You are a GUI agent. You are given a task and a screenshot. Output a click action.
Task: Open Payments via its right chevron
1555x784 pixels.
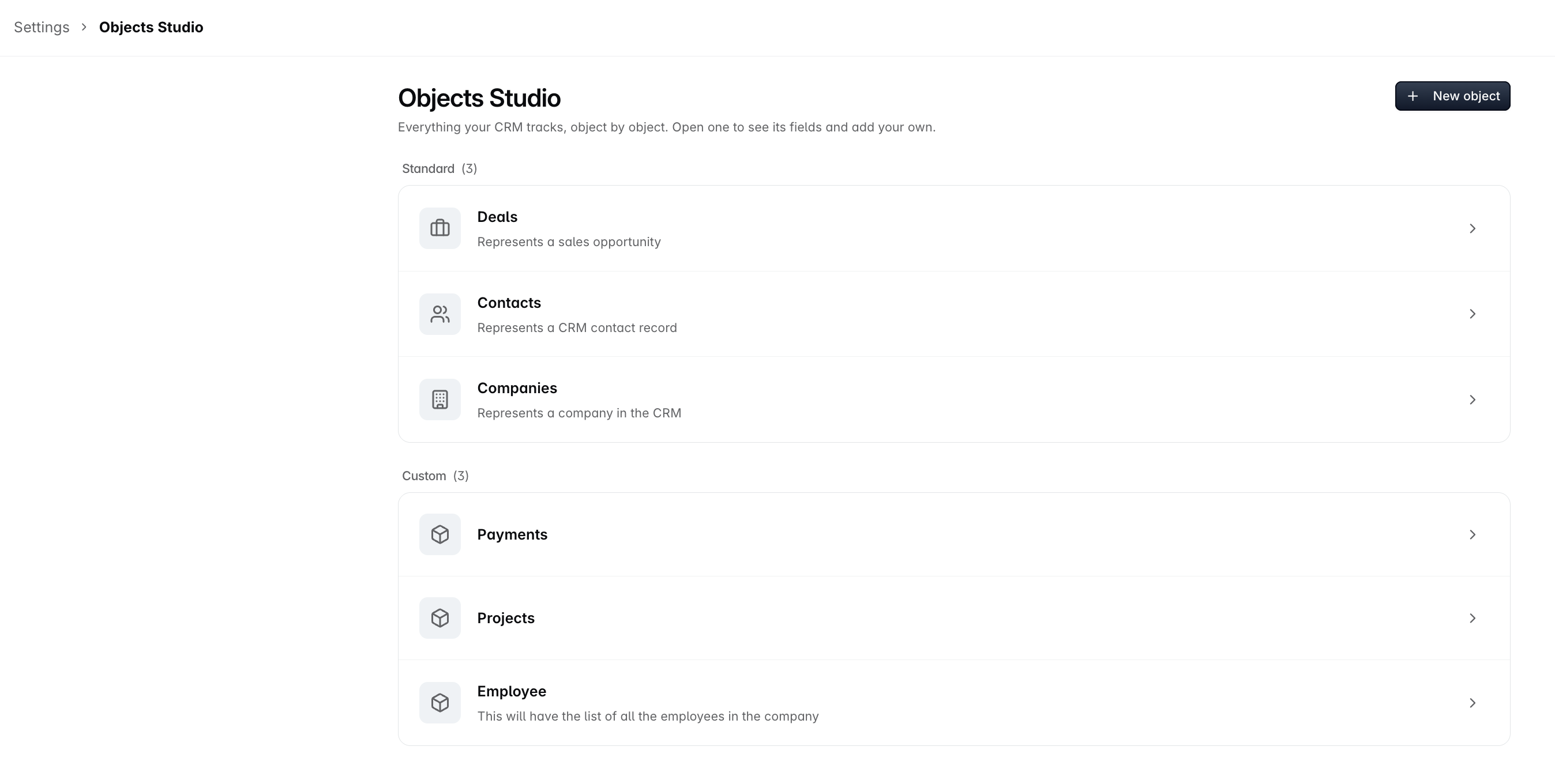point(1473,534)
